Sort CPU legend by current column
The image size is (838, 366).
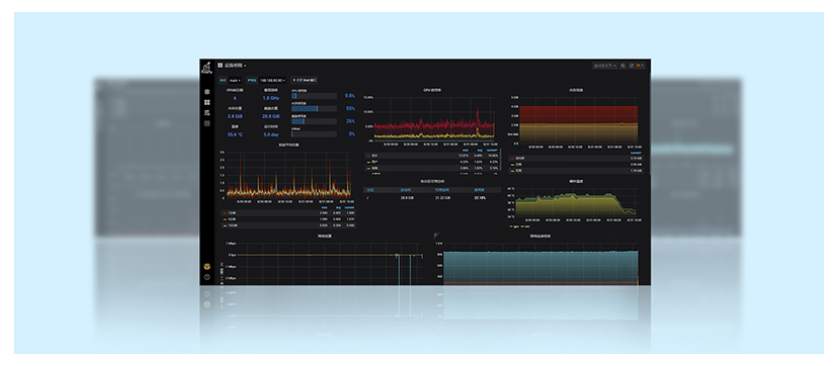click(x=492, y=150)
